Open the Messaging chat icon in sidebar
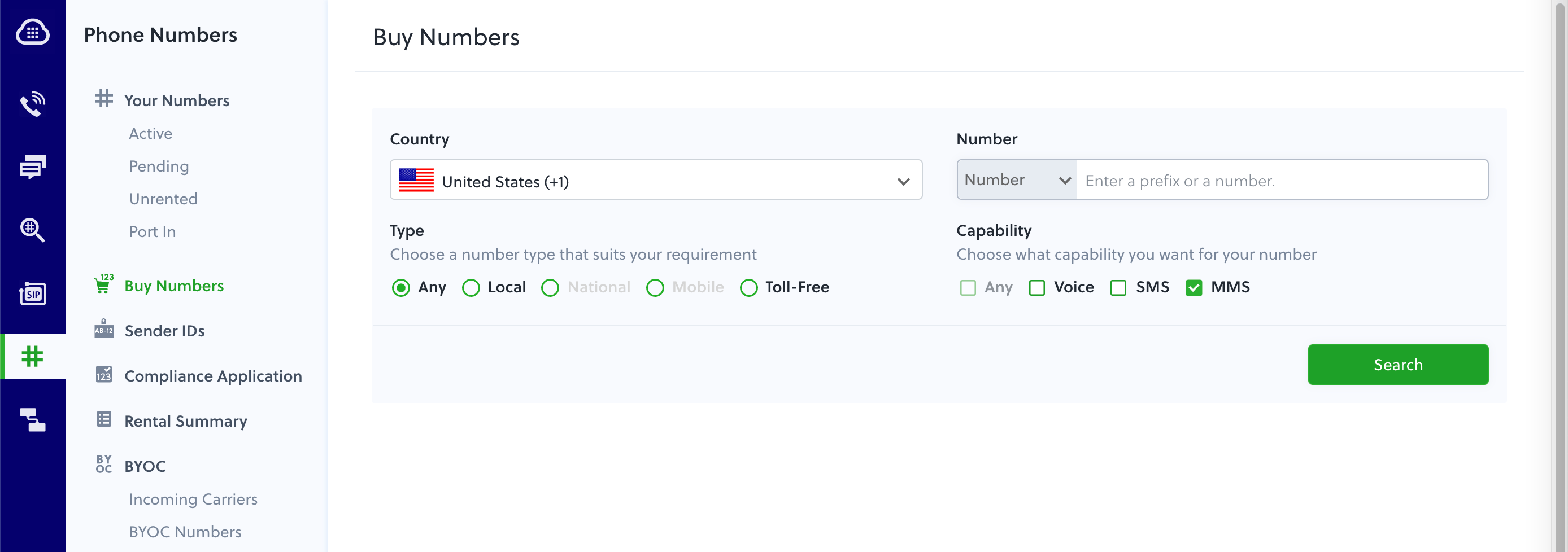Viewport: 1568px width, 552px height. [32, 167]
